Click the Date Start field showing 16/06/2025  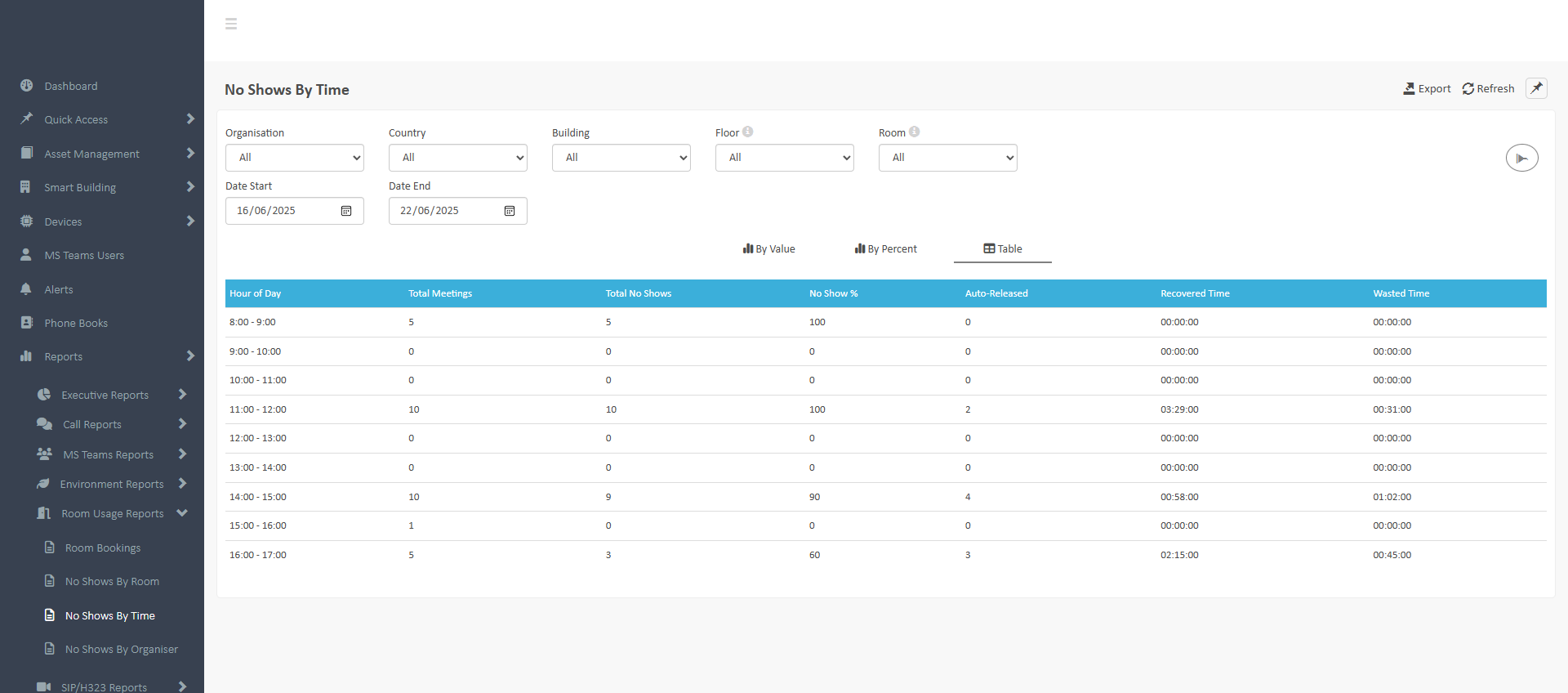pyautogui.click(x=295, y=211)
